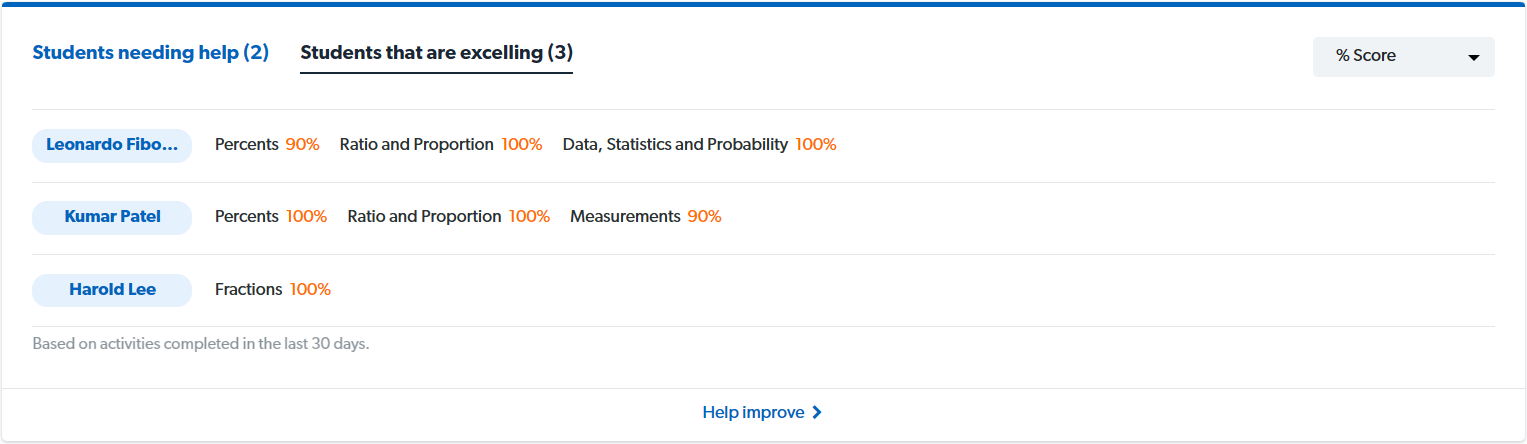Viewport: 1527px width, 444px height.
Task: Select Students that are excelling tab
Action: point(436,53)
